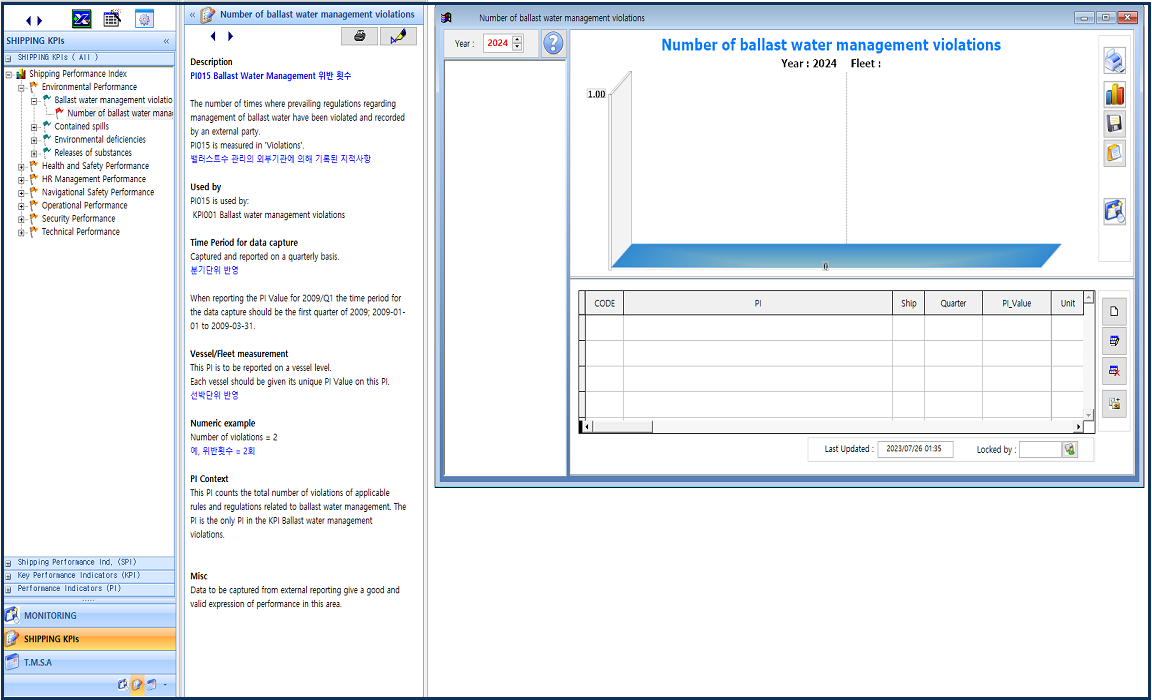Collapse SHIPPING KPIs panel with double chevron
The height and width of the screenshot is (700, 1152).
click(166, 41)
